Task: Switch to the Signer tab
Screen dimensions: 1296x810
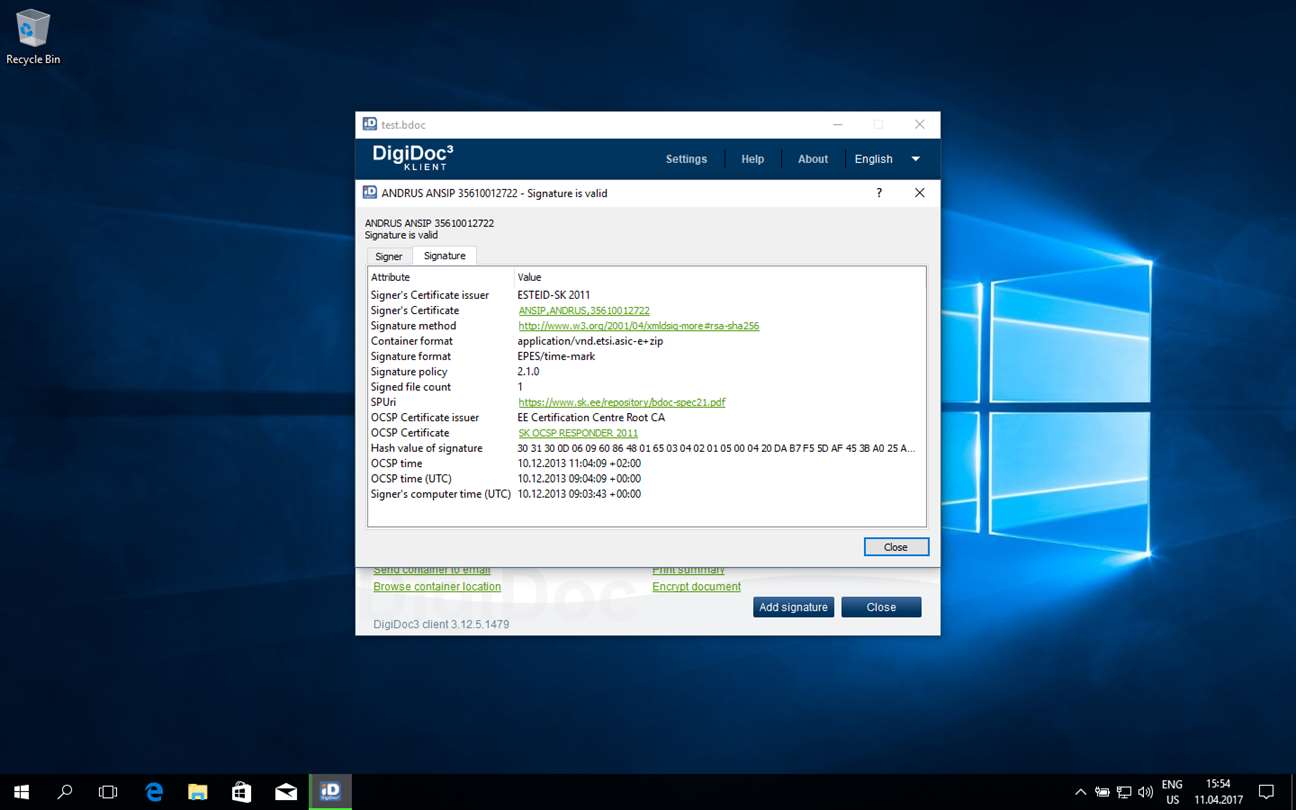Action: 389,257
